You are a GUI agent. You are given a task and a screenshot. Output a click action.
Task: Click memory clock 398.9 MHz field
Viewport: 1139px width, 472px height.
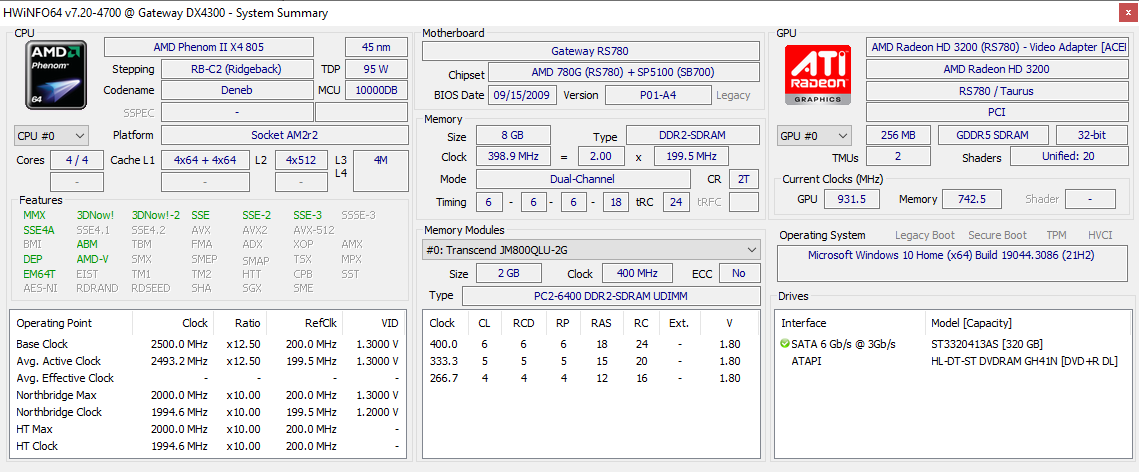click(513, 157)
